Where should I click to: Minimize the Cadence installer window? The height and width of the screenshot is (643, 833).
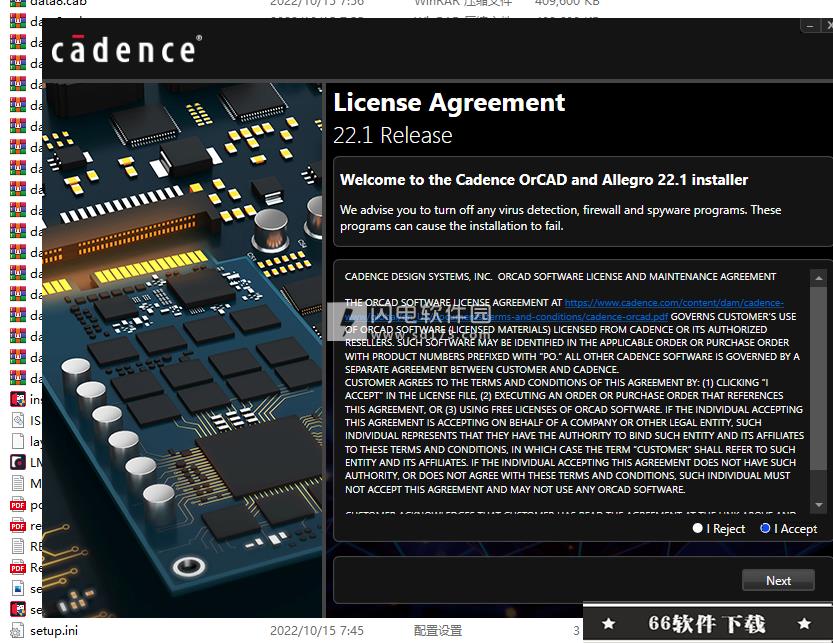[810, 26]
